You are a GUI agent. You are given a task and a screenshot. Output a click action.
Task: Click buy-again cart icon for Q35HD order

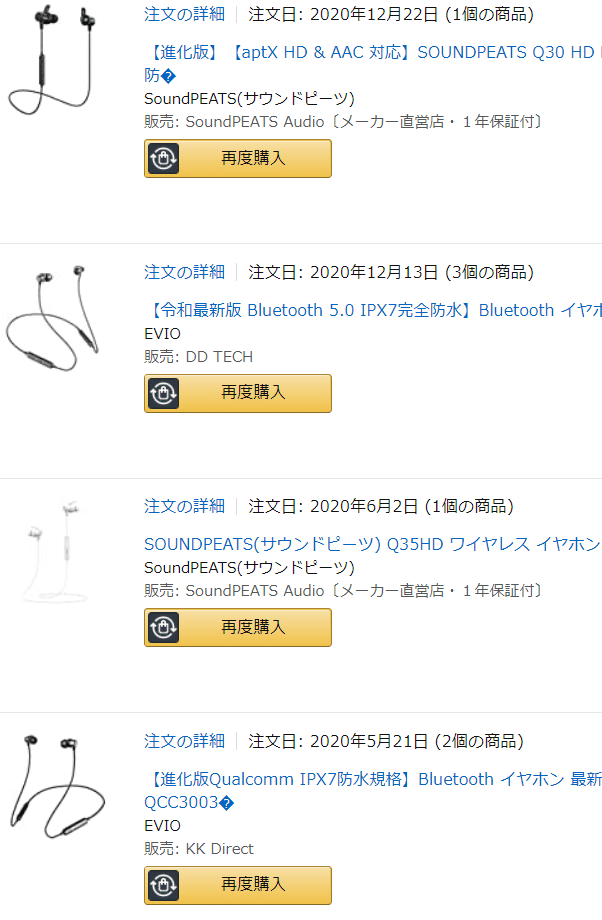click(163, 627)
